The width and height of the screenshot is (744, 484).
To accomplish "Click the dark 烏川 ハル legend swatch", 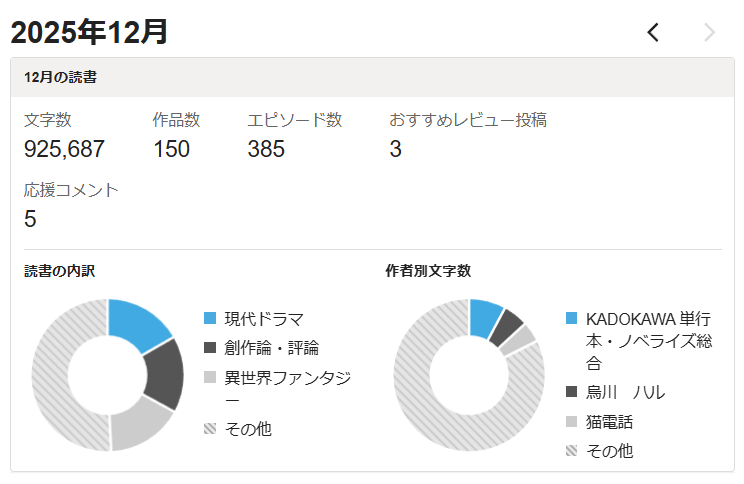I will tap(571, 392).
